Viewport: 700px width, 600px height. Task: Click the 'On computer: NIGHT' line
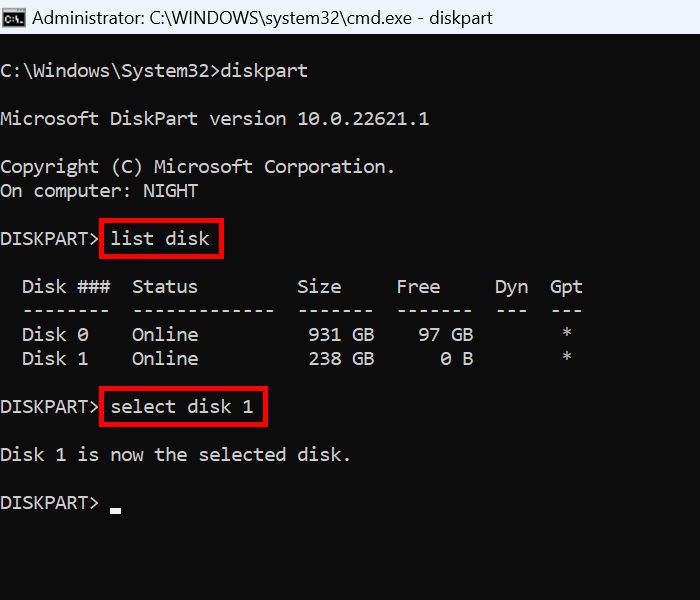(99, 191)
